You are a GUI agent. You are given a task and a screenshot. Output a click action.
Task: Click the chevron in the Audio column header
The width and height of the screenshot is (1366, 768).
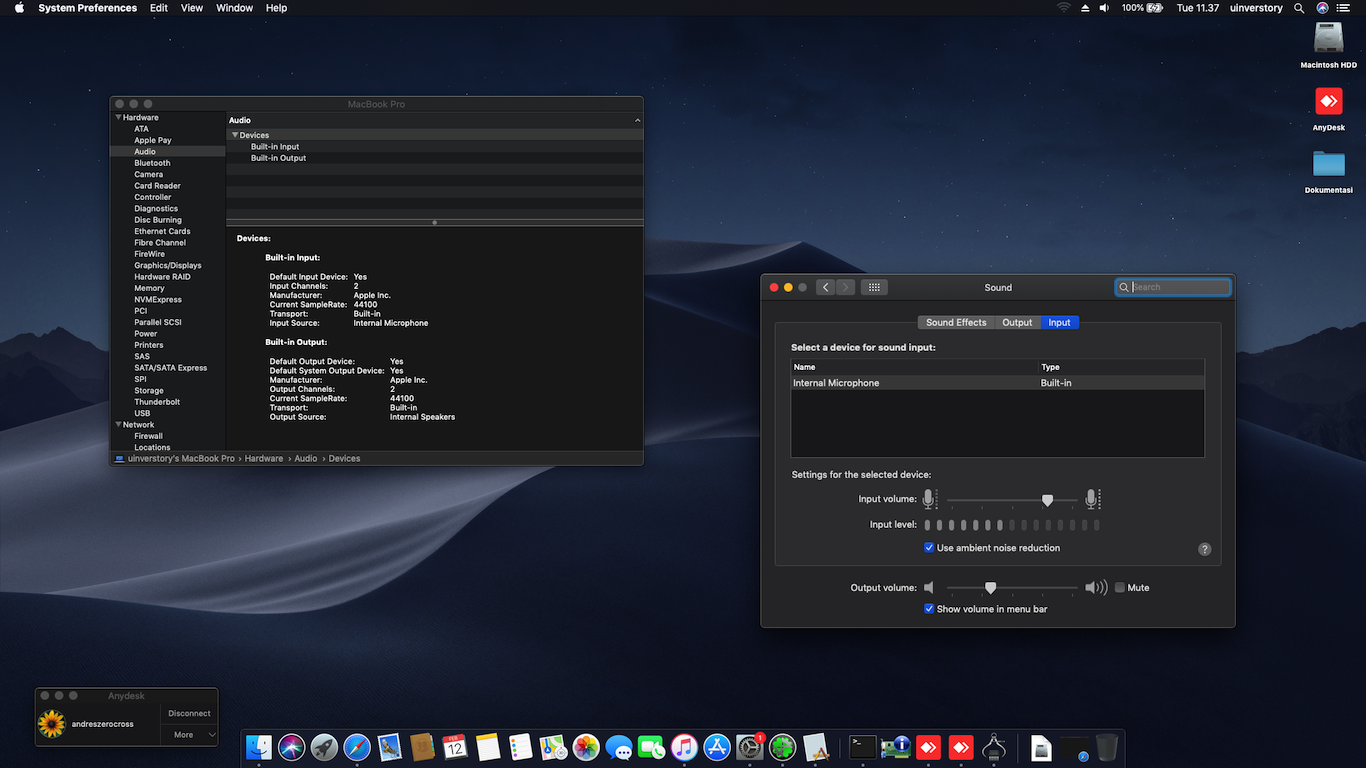coord(637,120)
